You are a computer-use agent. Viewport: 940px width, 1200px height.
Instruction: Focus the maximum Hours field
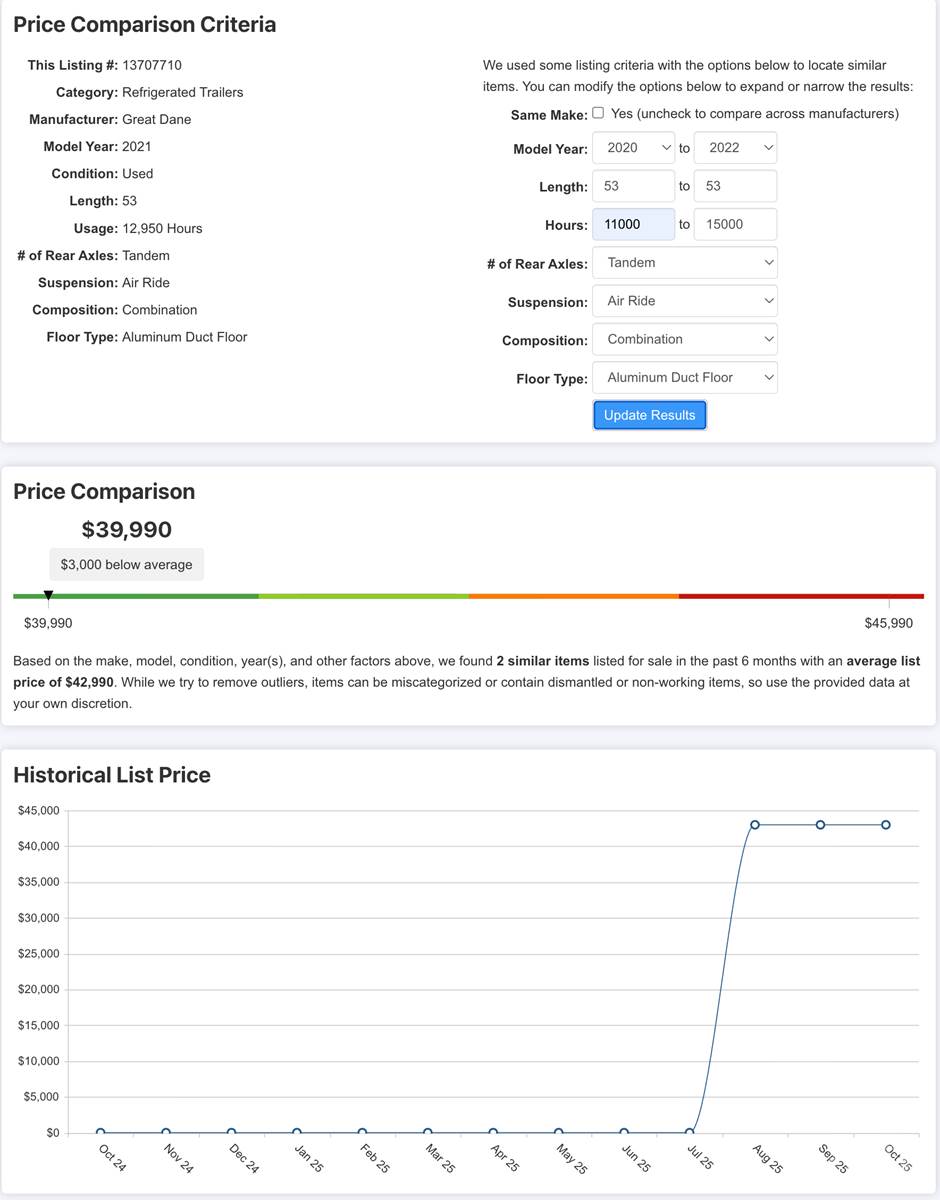735,224
